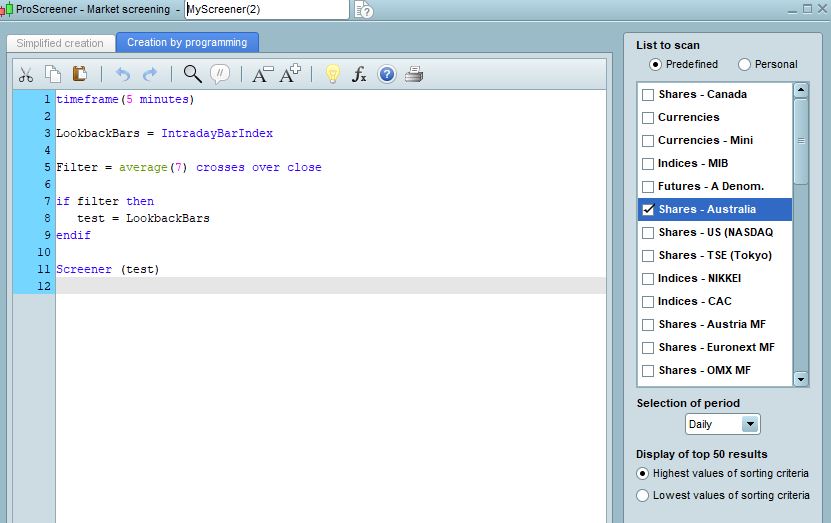
Task: Uncheck Shares - Australia checkbox
Action: pyautogui.click(x=648, y=210)
